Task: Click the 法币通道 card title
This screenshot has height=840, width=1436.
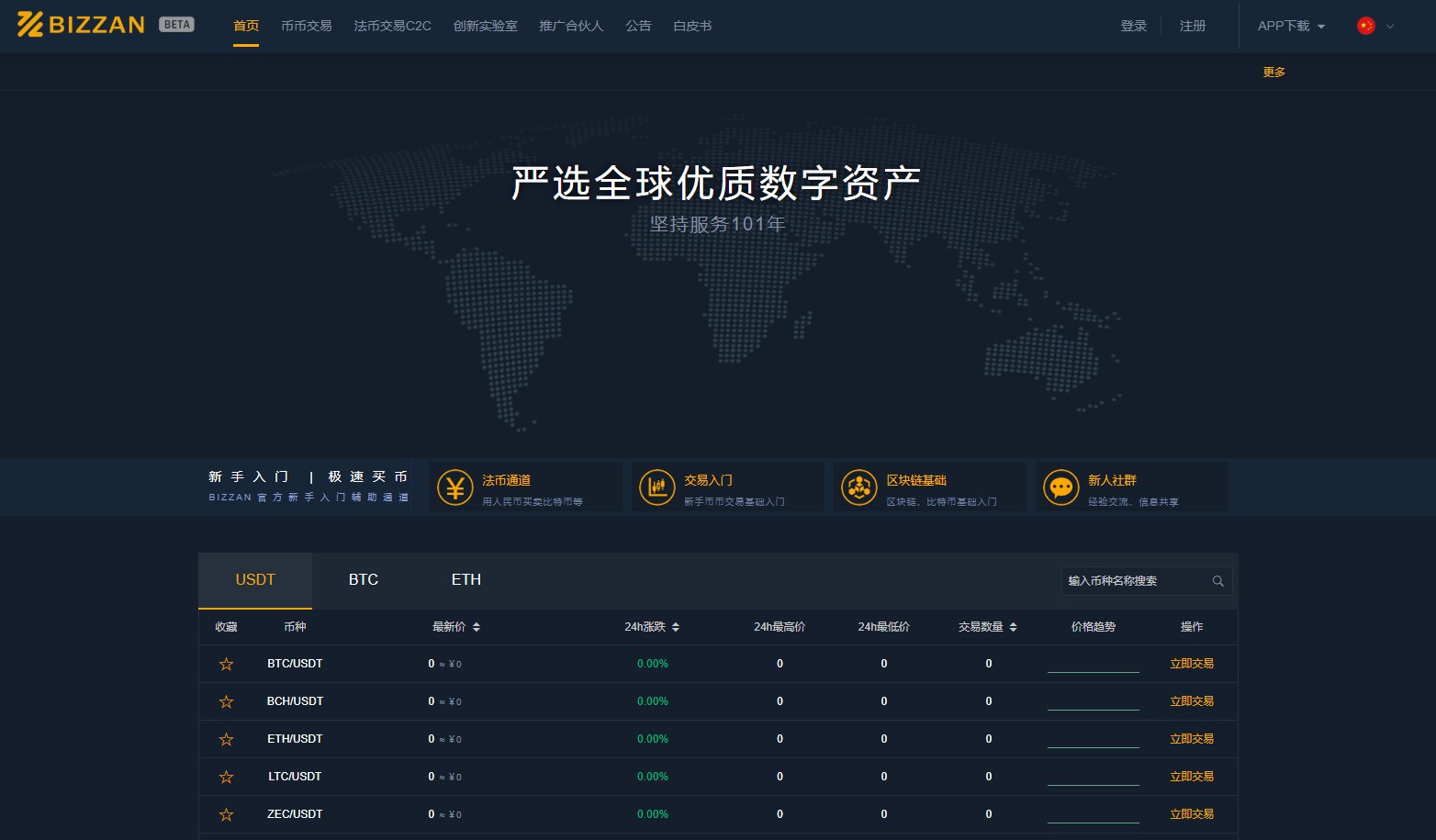Action: (506, 480)
